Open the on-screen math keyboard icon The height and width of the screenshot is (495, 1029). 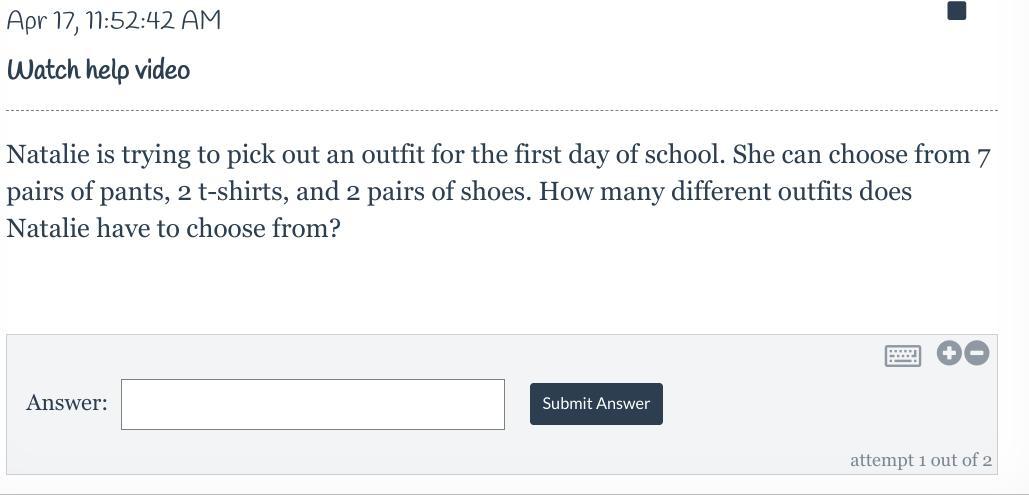[x=902, y=355]
